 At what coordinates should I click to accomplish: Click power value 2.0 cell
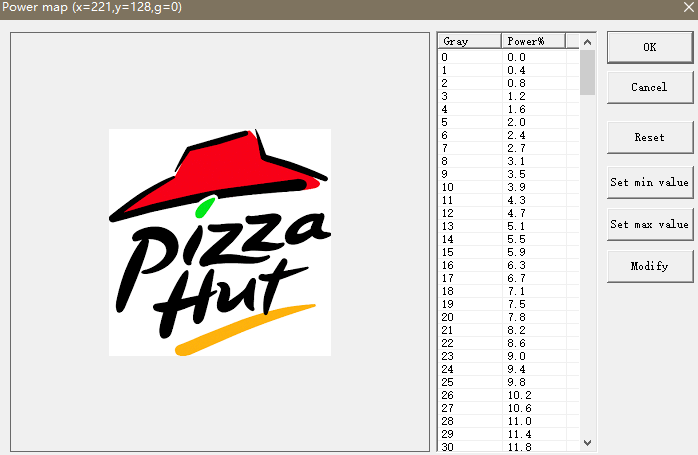[534, 122]
